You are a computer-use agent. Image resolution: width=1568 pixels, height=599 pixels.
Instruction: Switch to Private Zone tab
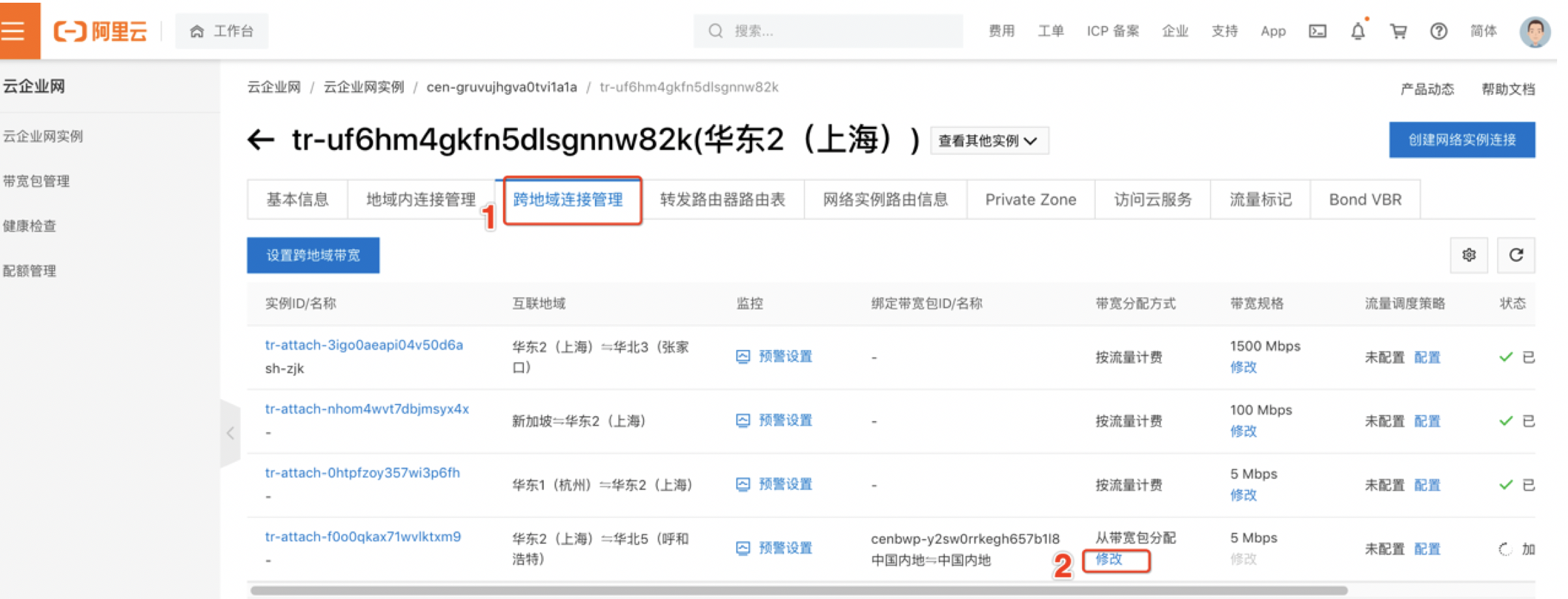point(1030,199)
